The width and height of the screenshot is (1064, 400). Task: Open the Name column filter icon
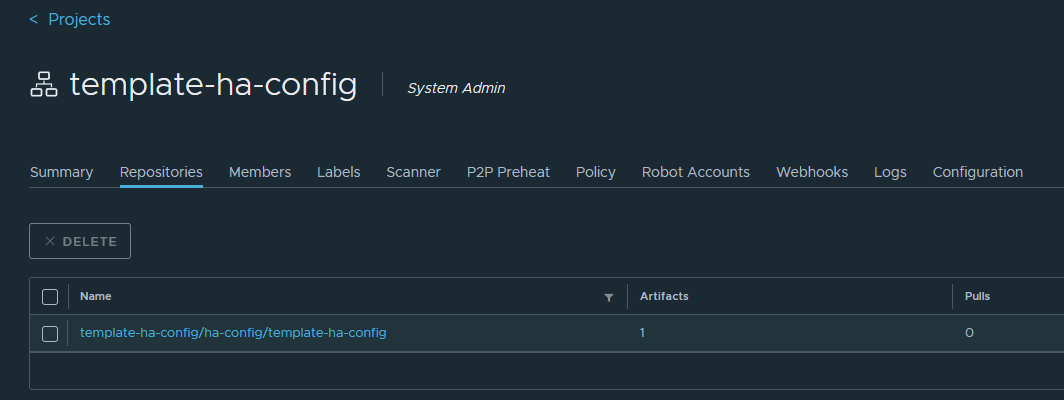(x=609, y=297)
